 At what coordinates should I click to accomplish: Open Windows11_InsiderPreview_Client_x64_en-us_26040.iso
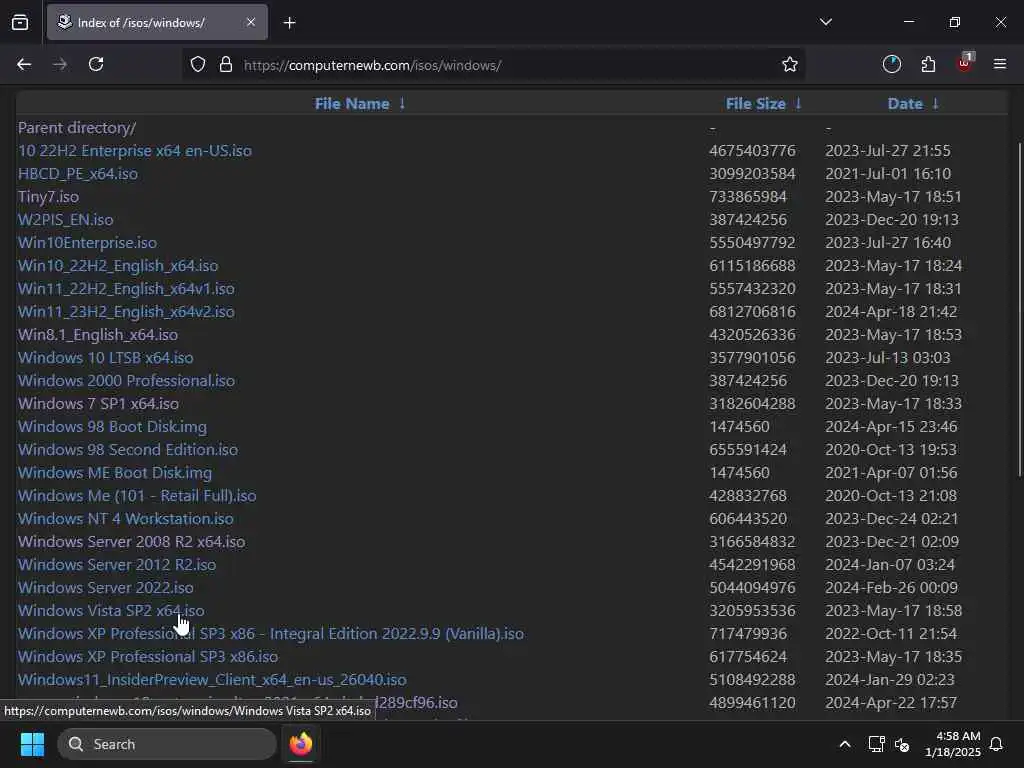[x=212, y=679]
